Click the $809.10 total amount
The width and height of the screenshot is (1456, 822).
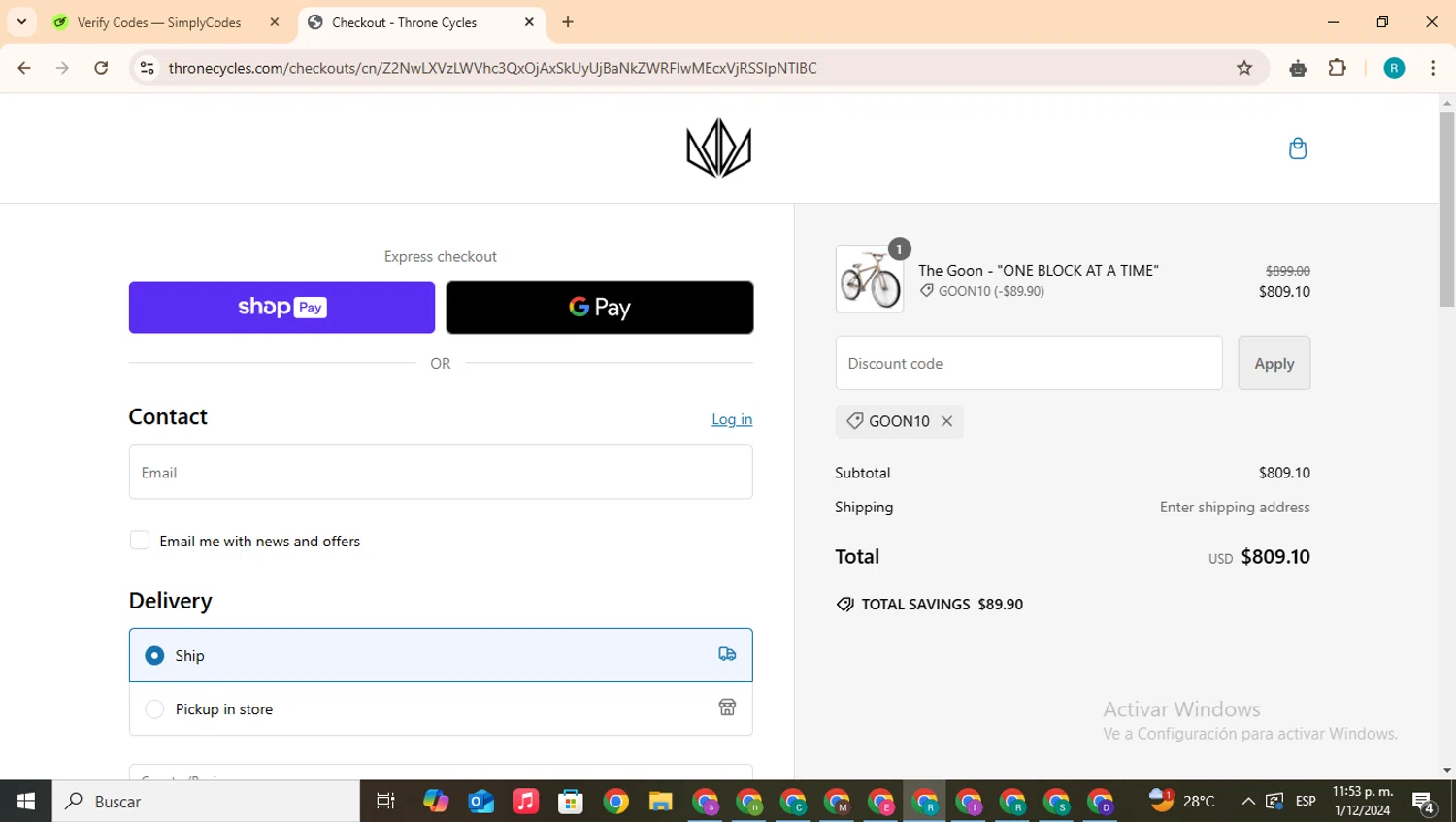[1275, 556]
